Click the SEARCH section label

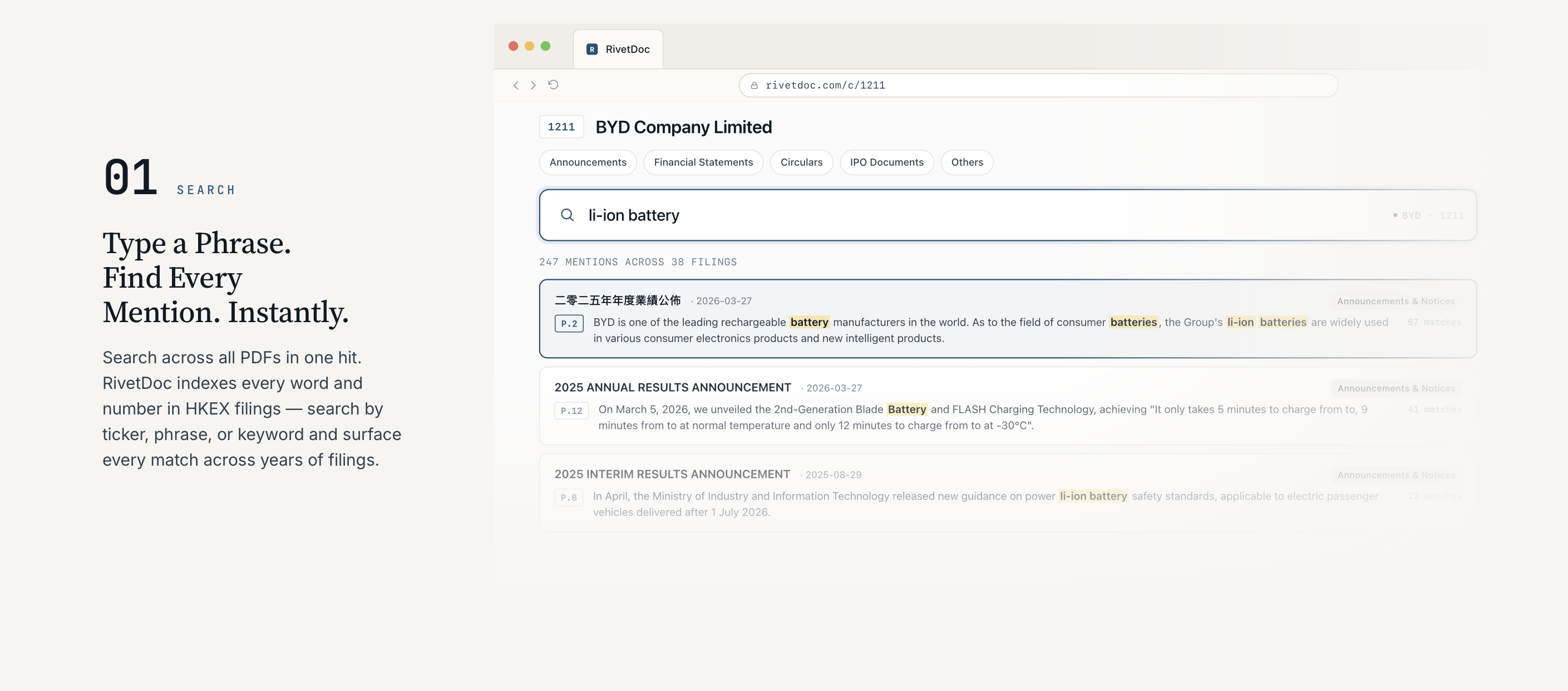tap(206, 190)
